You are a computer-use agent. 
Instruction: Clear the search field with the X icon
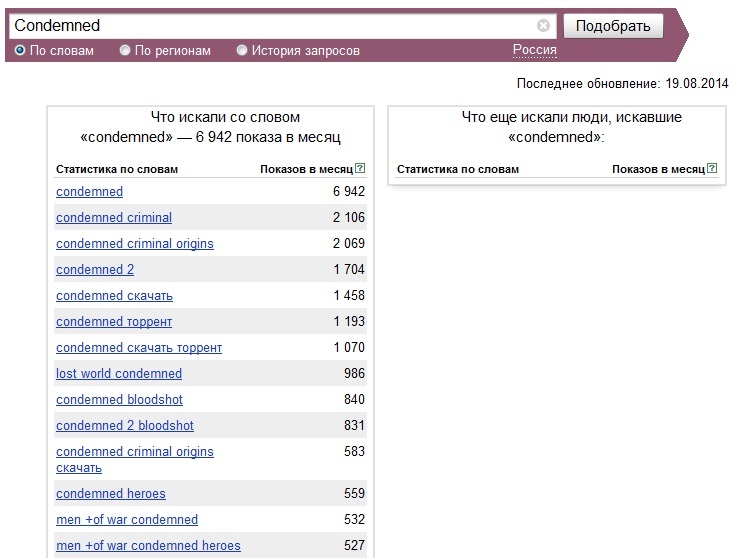pos(543,25)
